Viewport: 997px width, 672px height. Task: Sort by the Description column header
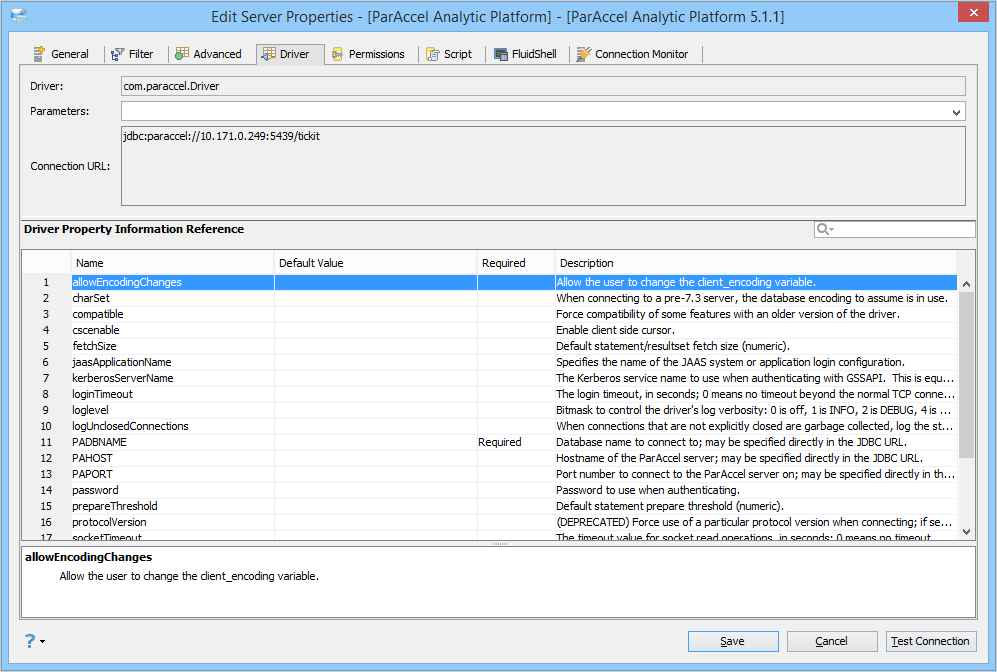[x=755, y=263]
